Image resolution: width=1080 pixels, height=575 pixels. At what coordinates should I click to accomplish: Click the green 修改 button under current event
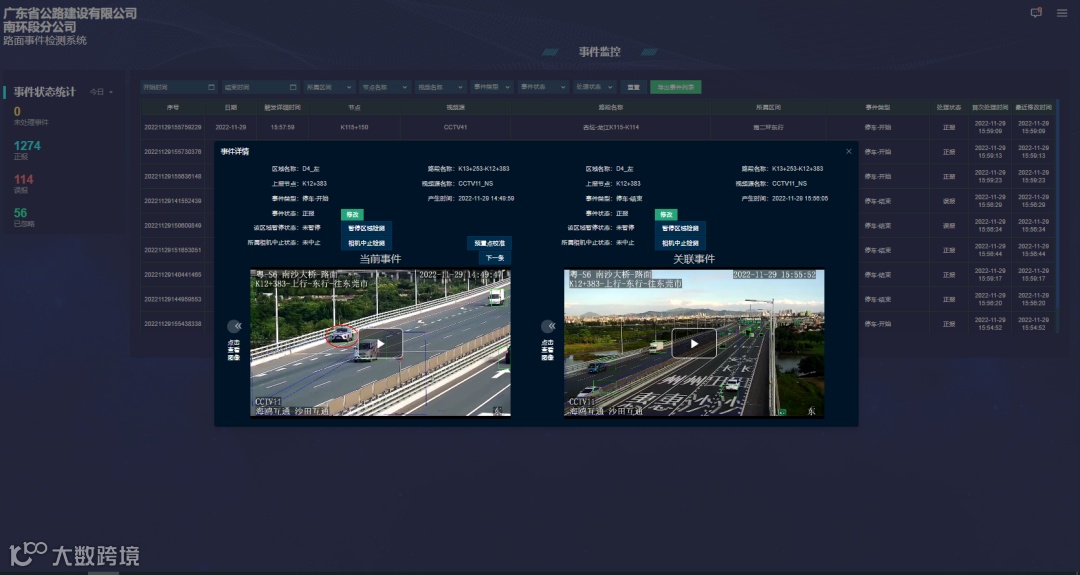click(x=352, y=214)
